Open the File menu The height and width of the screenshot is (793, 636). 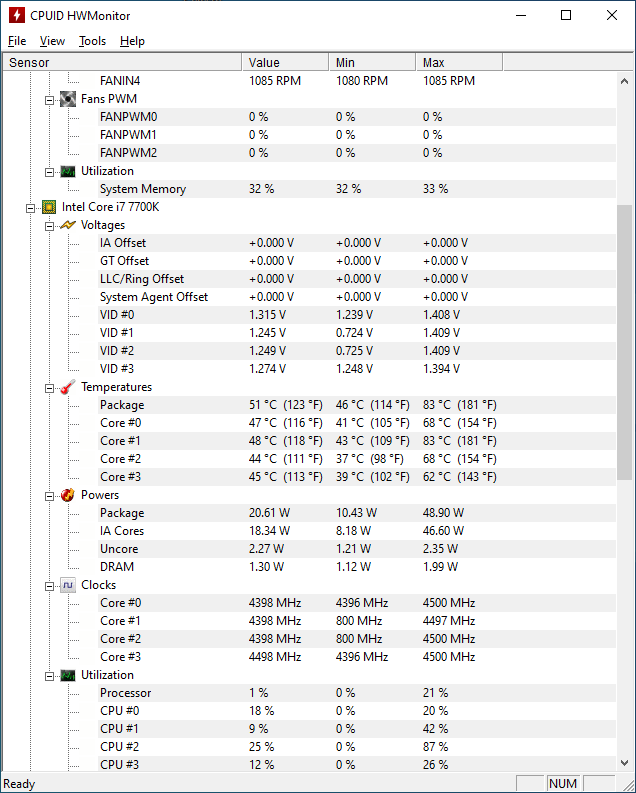[17, 41]
